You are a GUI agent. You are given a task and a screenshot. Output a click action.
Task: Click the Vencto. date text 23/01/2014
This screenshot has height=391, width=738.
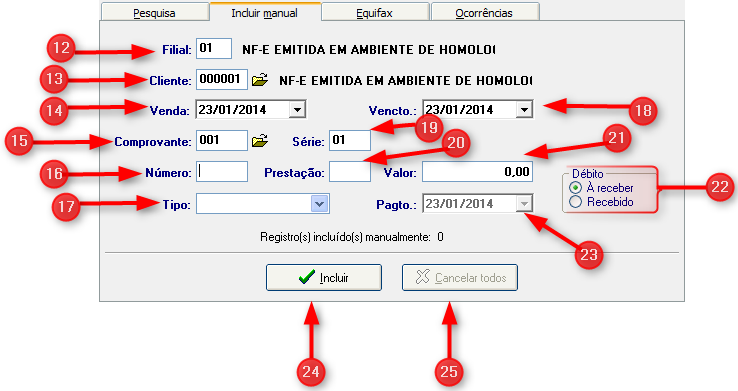459,110
